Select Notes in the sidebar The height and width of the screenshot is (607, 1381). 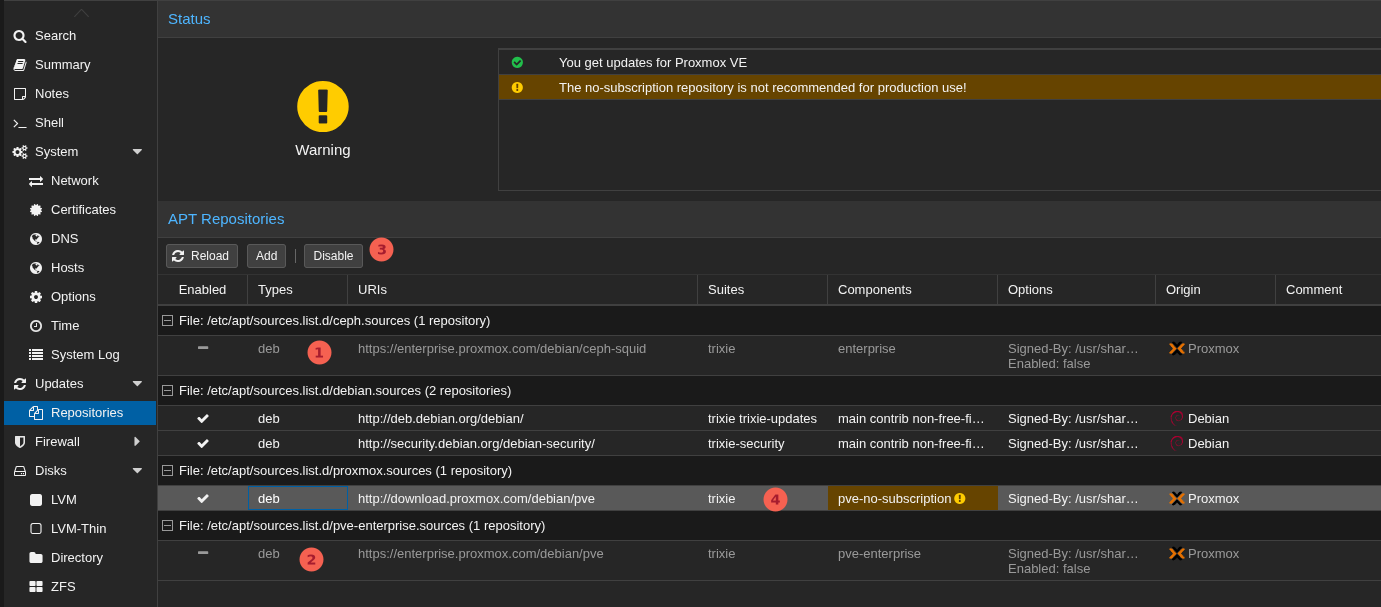20,93
